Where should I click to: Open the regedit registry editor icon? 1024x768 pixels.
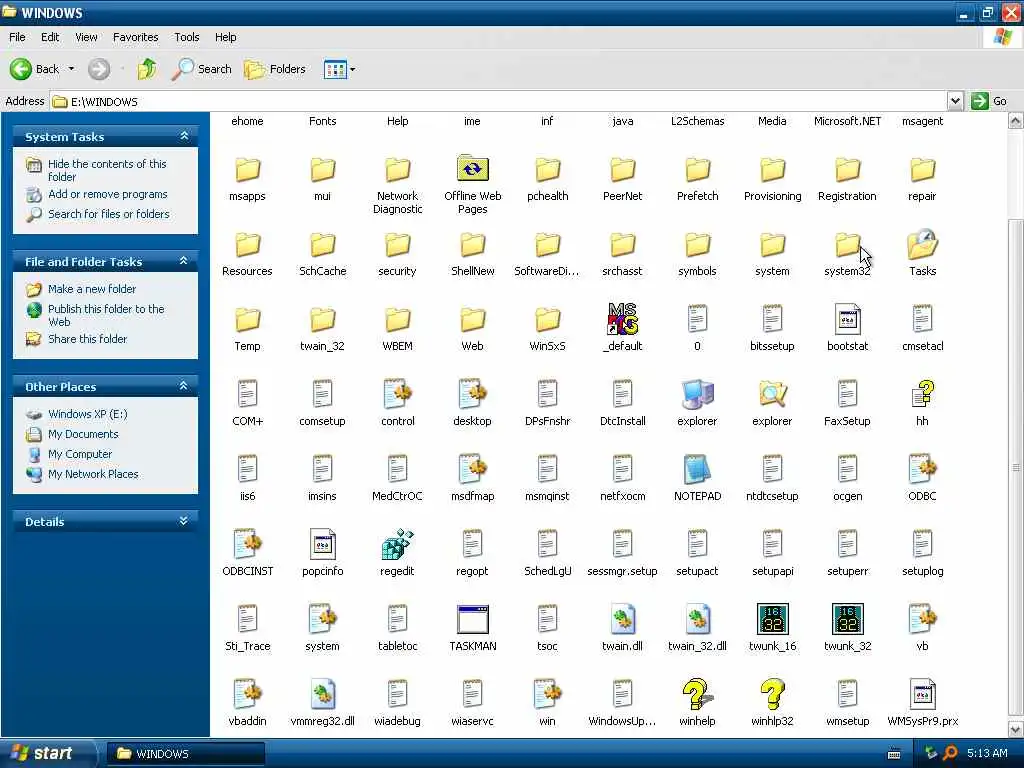pos(397,545)
